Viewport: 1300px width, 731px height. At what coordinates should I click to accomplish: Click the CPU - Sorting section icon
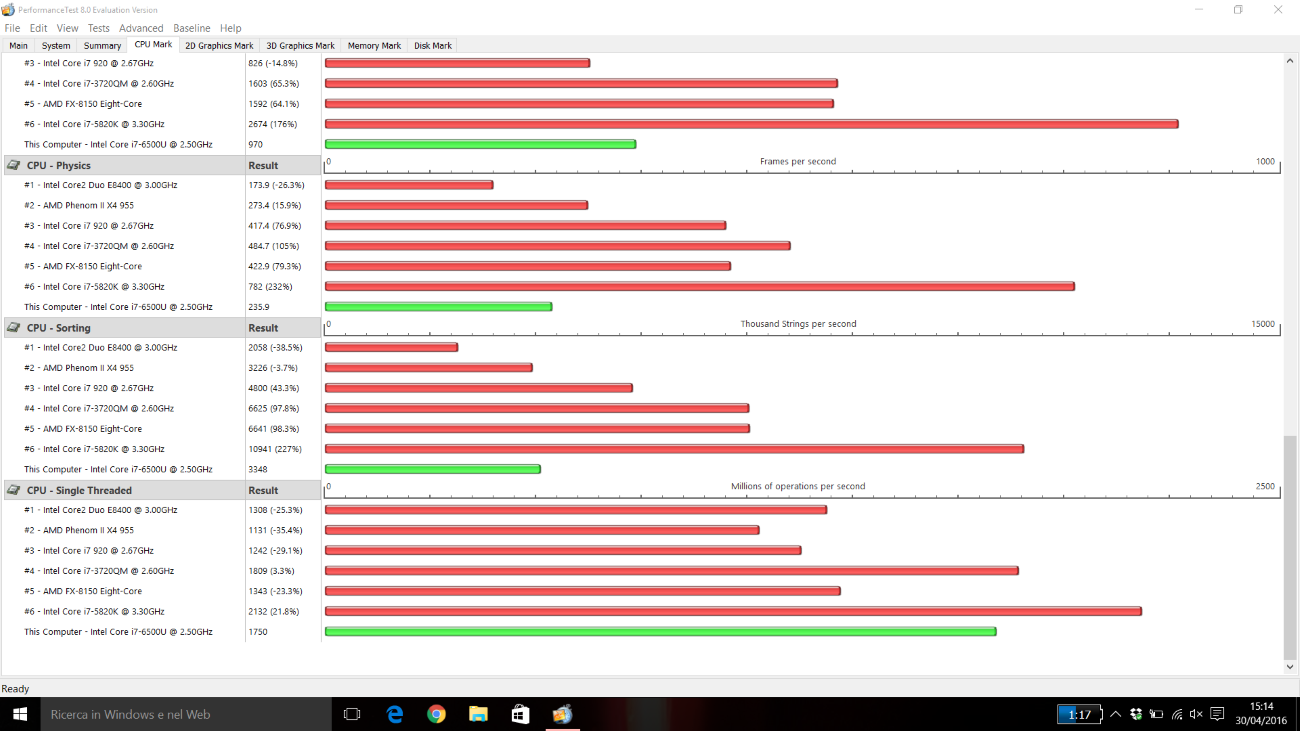point(14,328)
